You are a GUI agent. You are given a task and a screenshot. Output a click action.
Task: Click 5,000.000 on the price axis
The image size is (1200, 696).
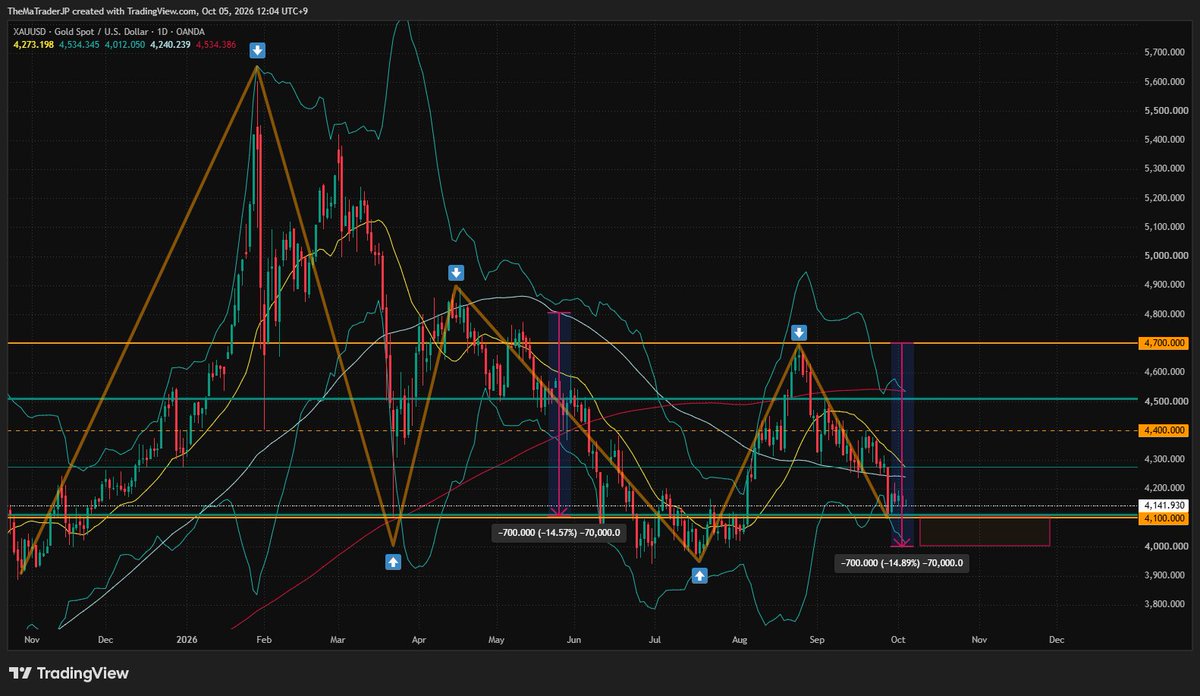(x=1164, y=256)
